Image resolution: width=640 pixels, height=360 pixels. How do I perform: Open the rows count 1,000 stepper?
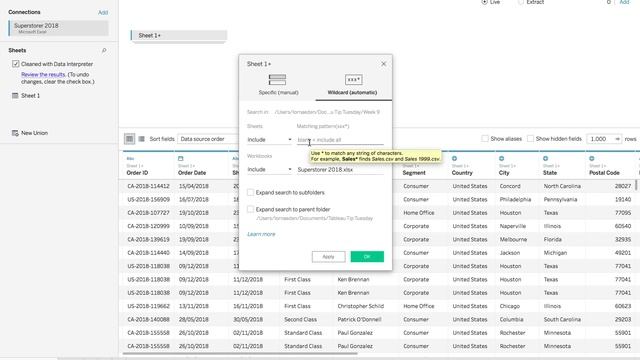pos(604,139)
